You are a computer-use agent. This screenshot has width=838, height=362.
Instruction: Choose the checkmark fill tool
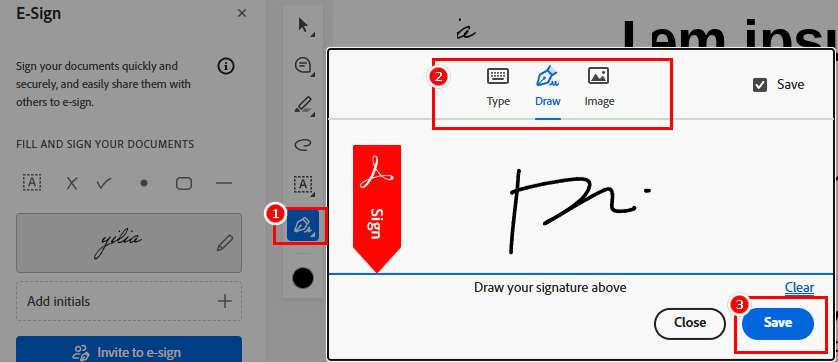pos(104,183)
